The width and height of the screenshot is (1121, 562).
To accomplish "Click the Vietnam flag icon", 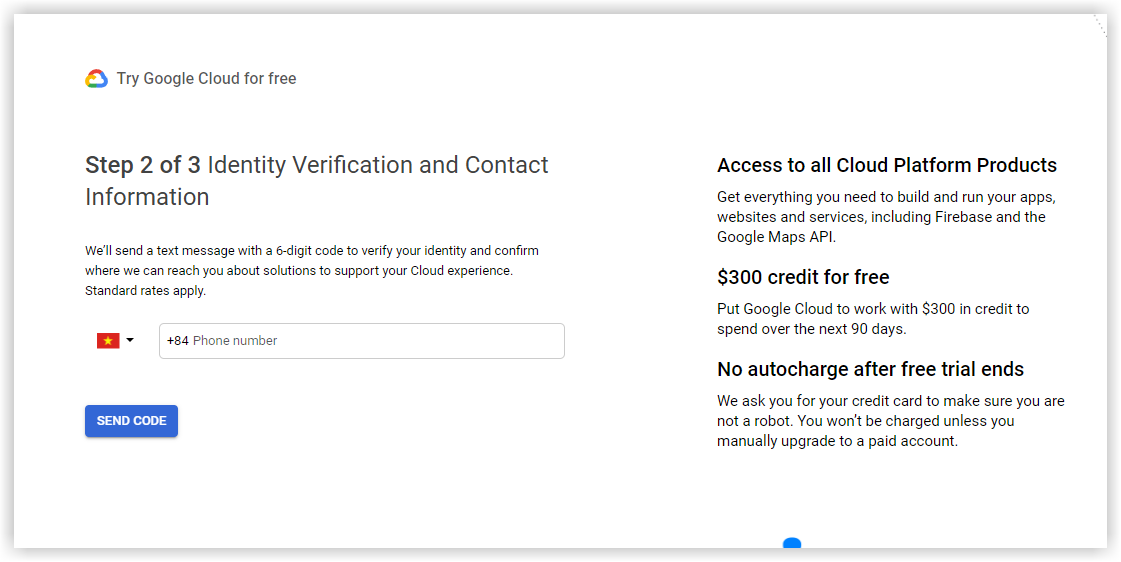I will click(x=108, y=341).
